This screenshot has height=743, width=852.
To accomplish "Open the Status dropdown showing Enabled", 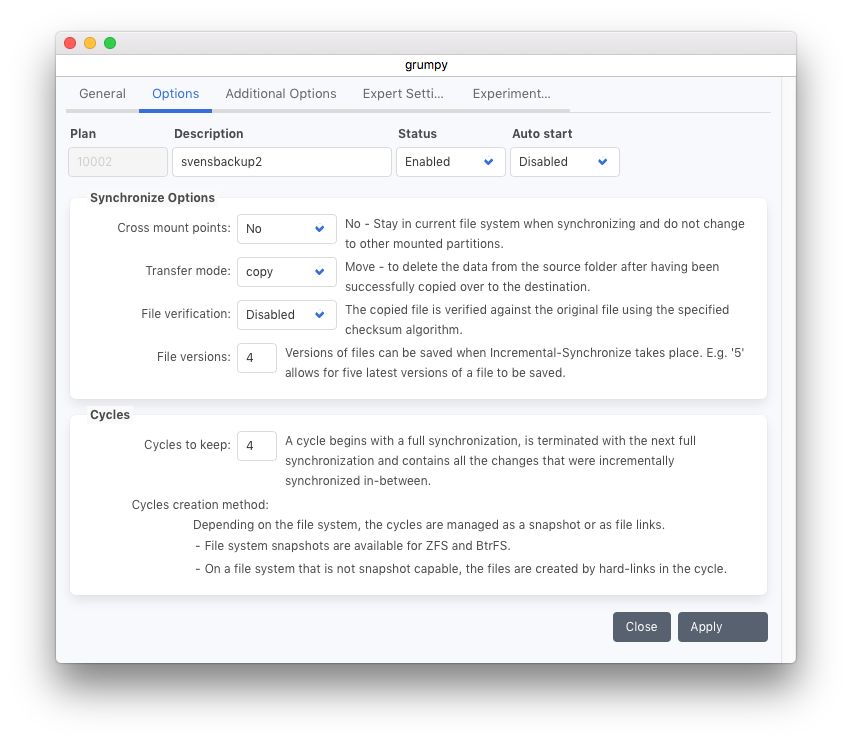I will [450, 162].
